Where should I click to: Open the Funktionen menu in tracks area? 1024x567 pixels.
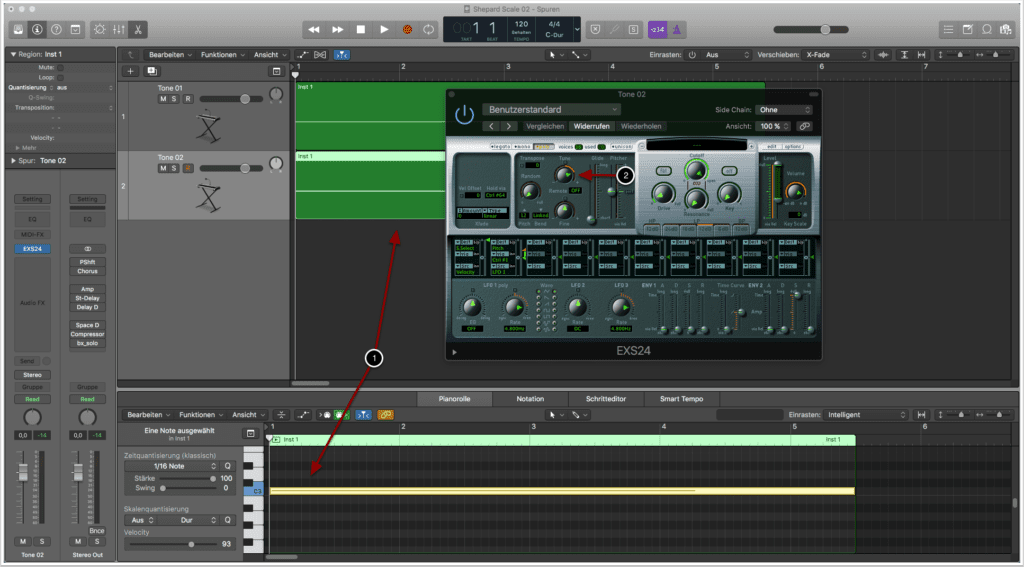(x=221, y=54)
